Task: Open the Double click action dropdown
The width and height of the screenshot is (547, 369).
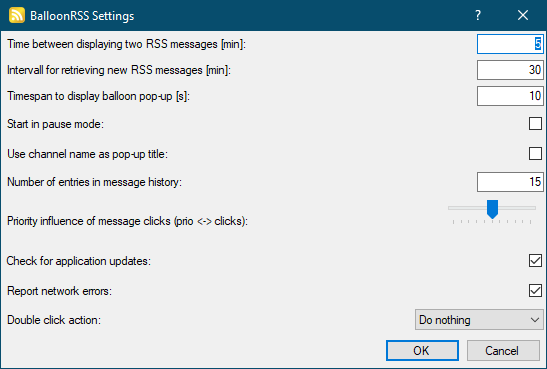Action: pos(479,319)
